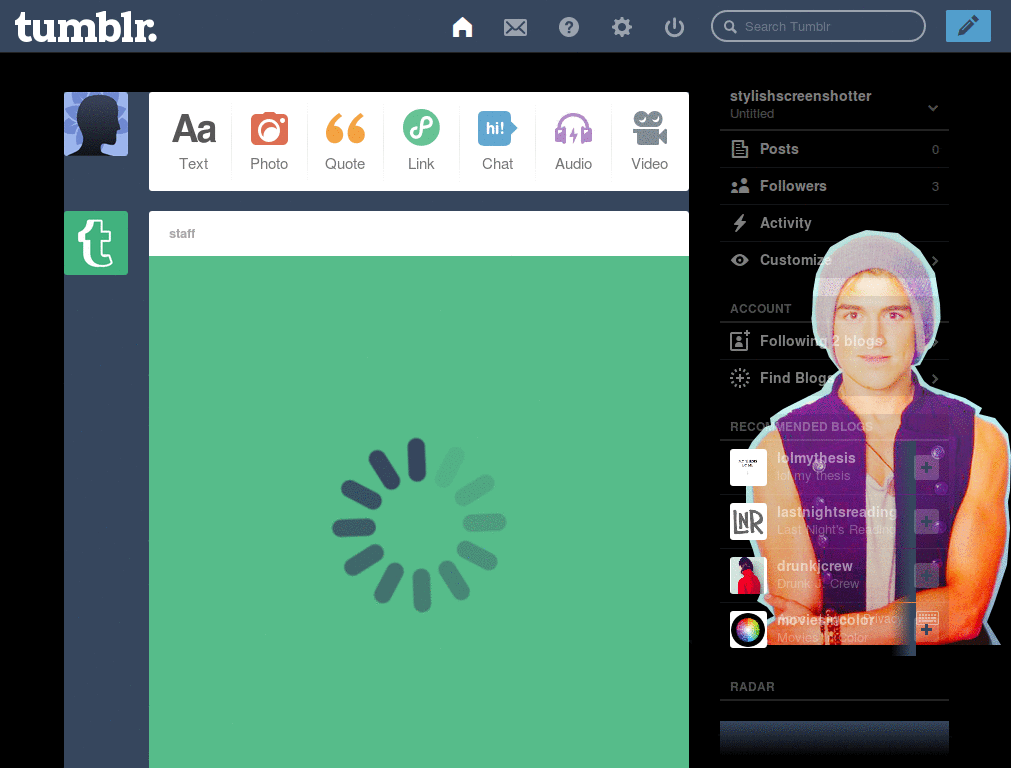The image size is (1024, 768).
Task: Go to the Home dashboard icon
Action: click(462, 27)
